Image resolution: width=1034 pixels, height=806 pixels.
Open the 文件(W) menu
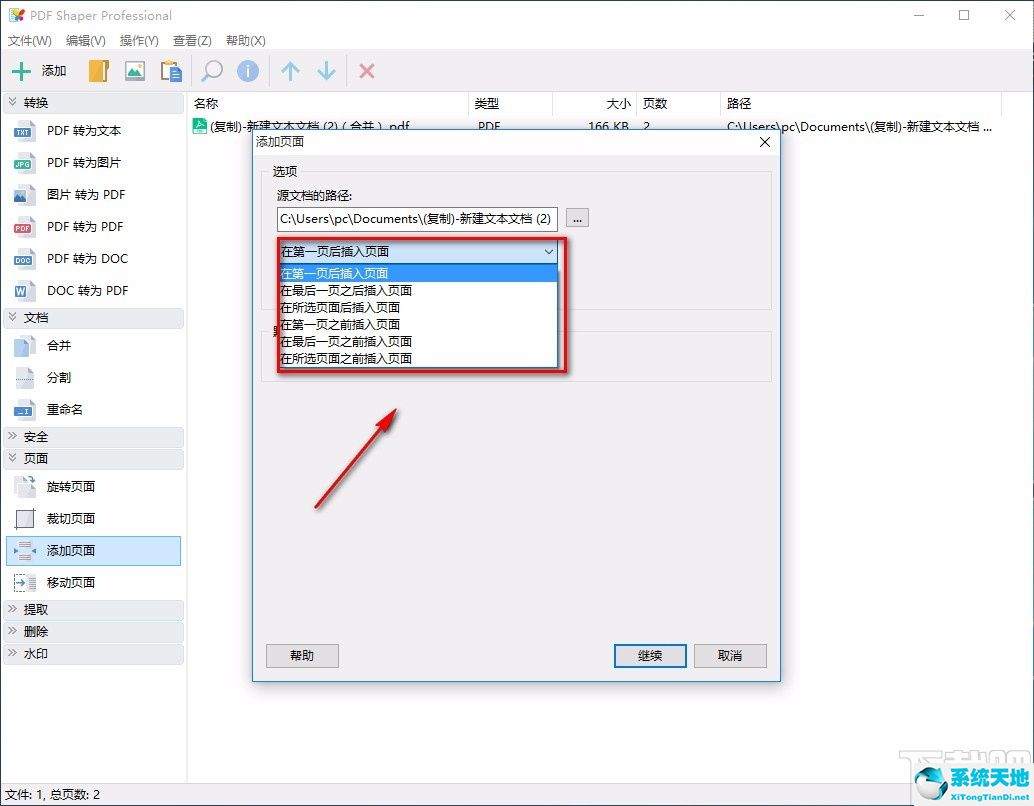pos(29,40)
